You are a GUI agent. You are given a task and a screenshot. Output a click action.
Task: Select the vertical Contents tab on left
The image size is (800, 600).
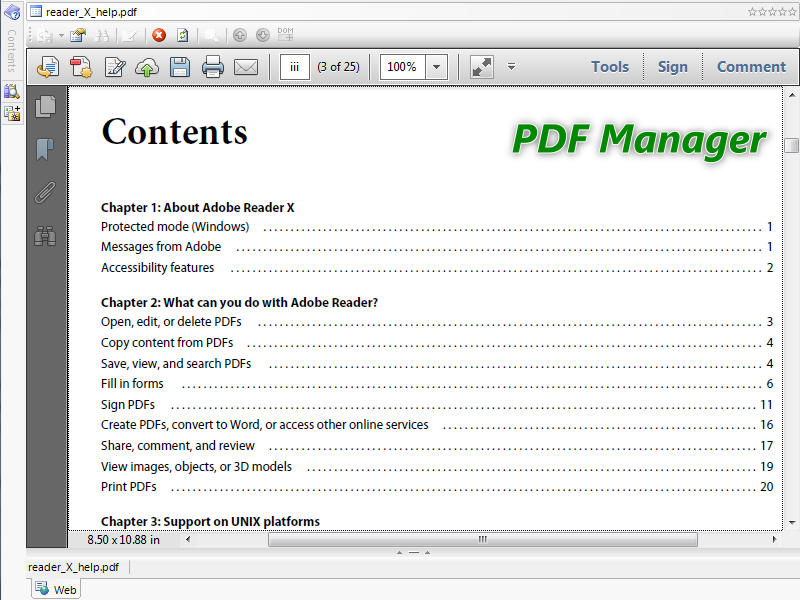click(12, 51)
